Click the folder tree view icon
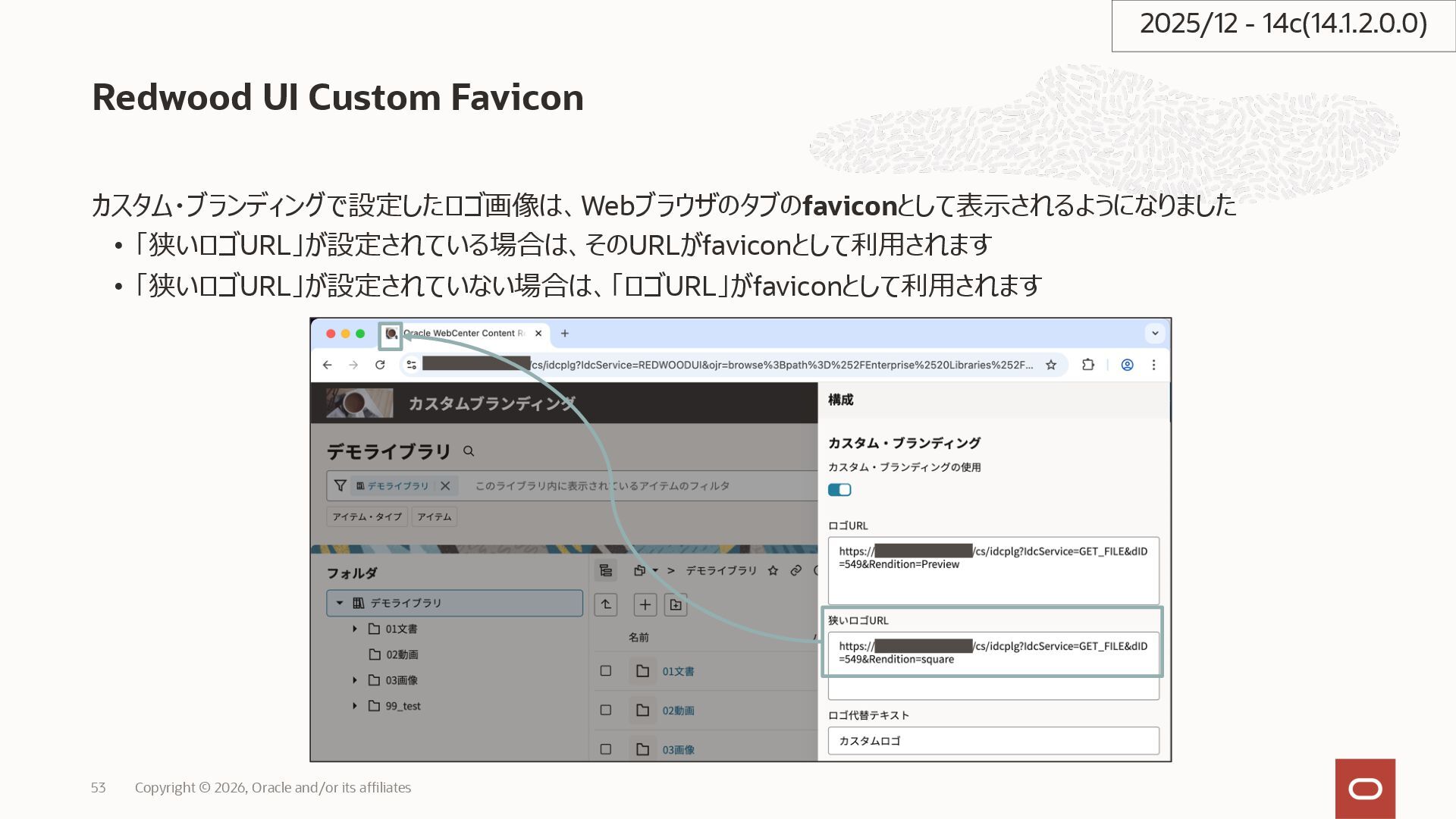Screen dimensions: 1456x819 pos(605,570)
